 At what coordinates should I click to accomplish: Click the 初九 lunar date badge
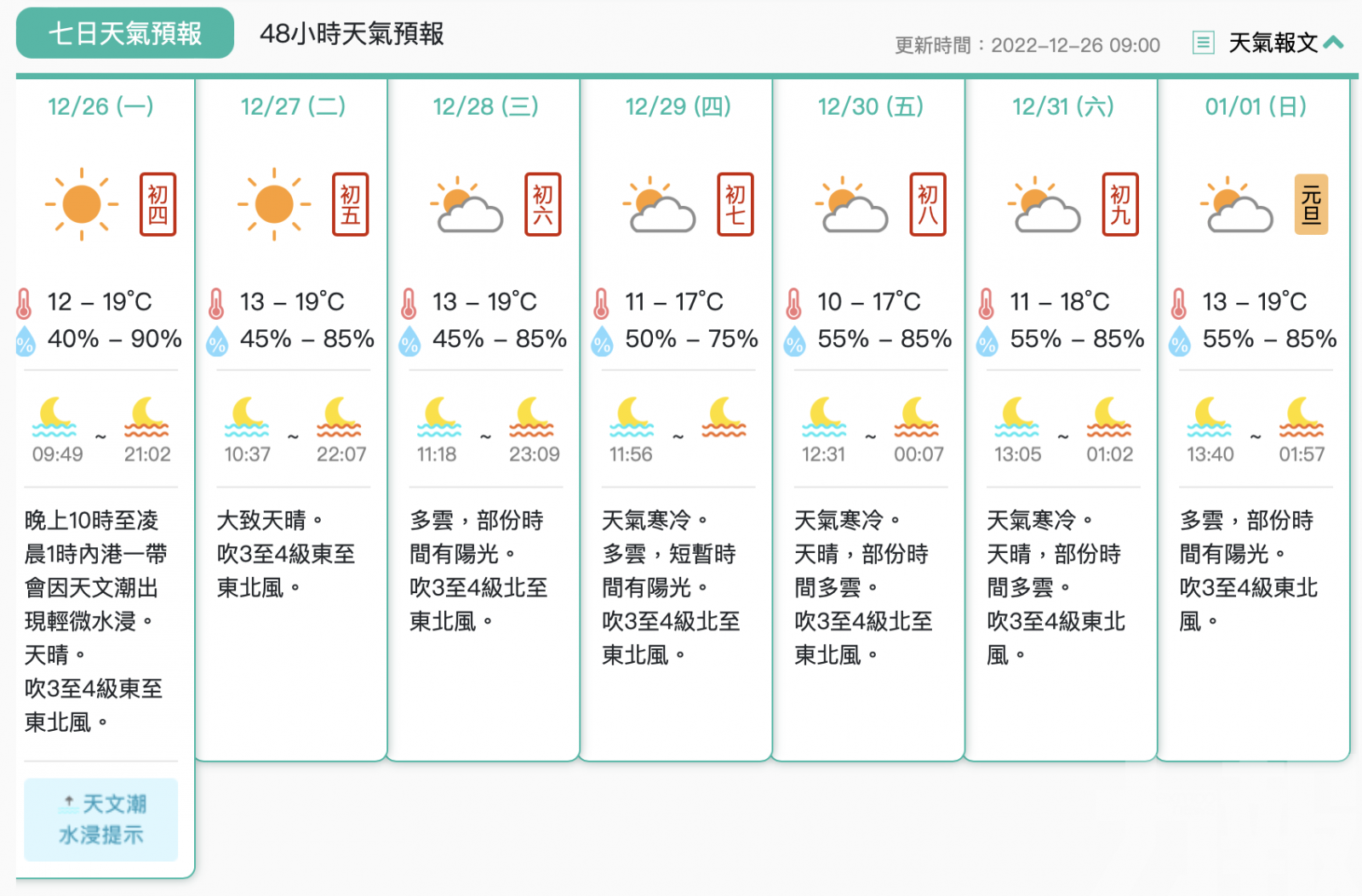[1120, 204]
